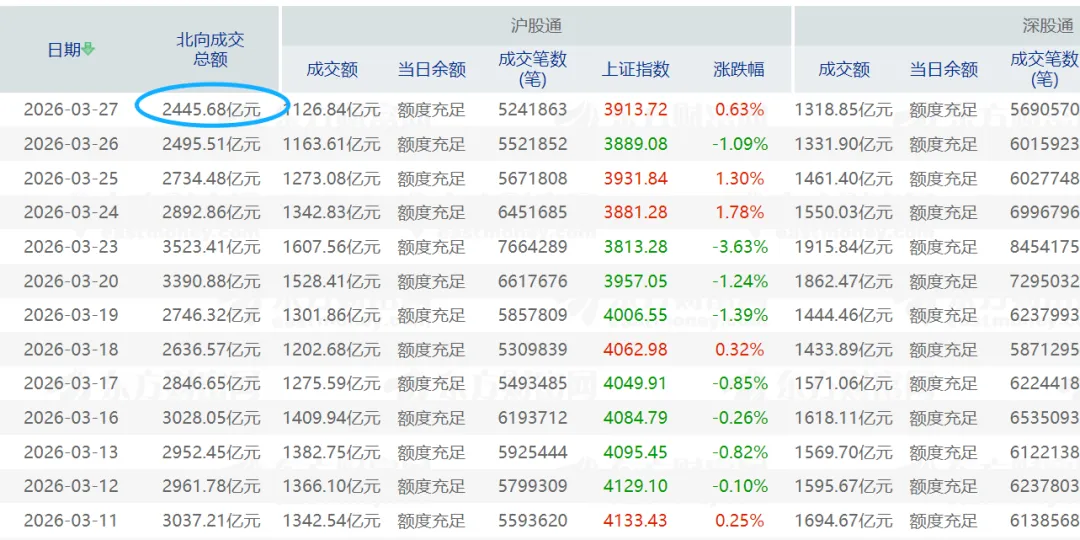Image resolution: width=1080 pixels, height=540 pixels.
Task: Select the date 2026-03-18
Action: 71,349
